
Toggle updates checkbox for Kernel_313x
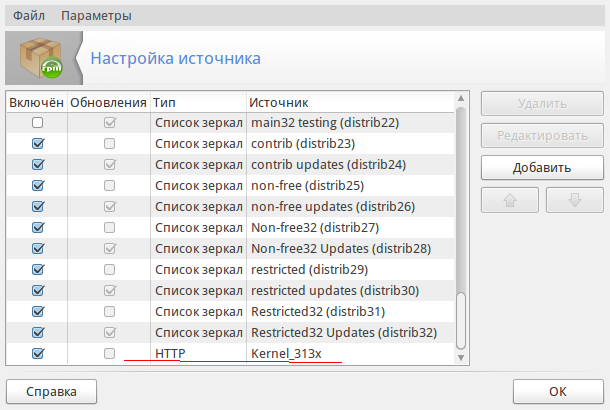[109, 353]
